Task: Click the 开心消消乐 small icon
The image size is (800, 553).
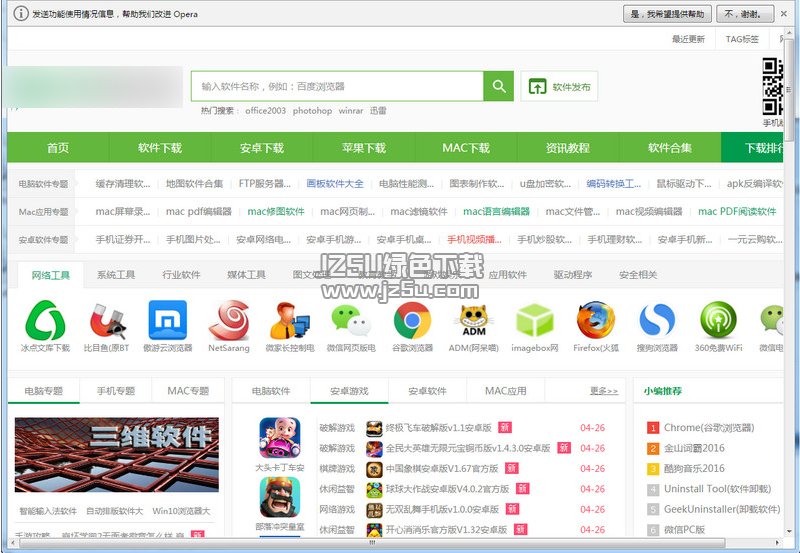Action: [x=374, y=530]
